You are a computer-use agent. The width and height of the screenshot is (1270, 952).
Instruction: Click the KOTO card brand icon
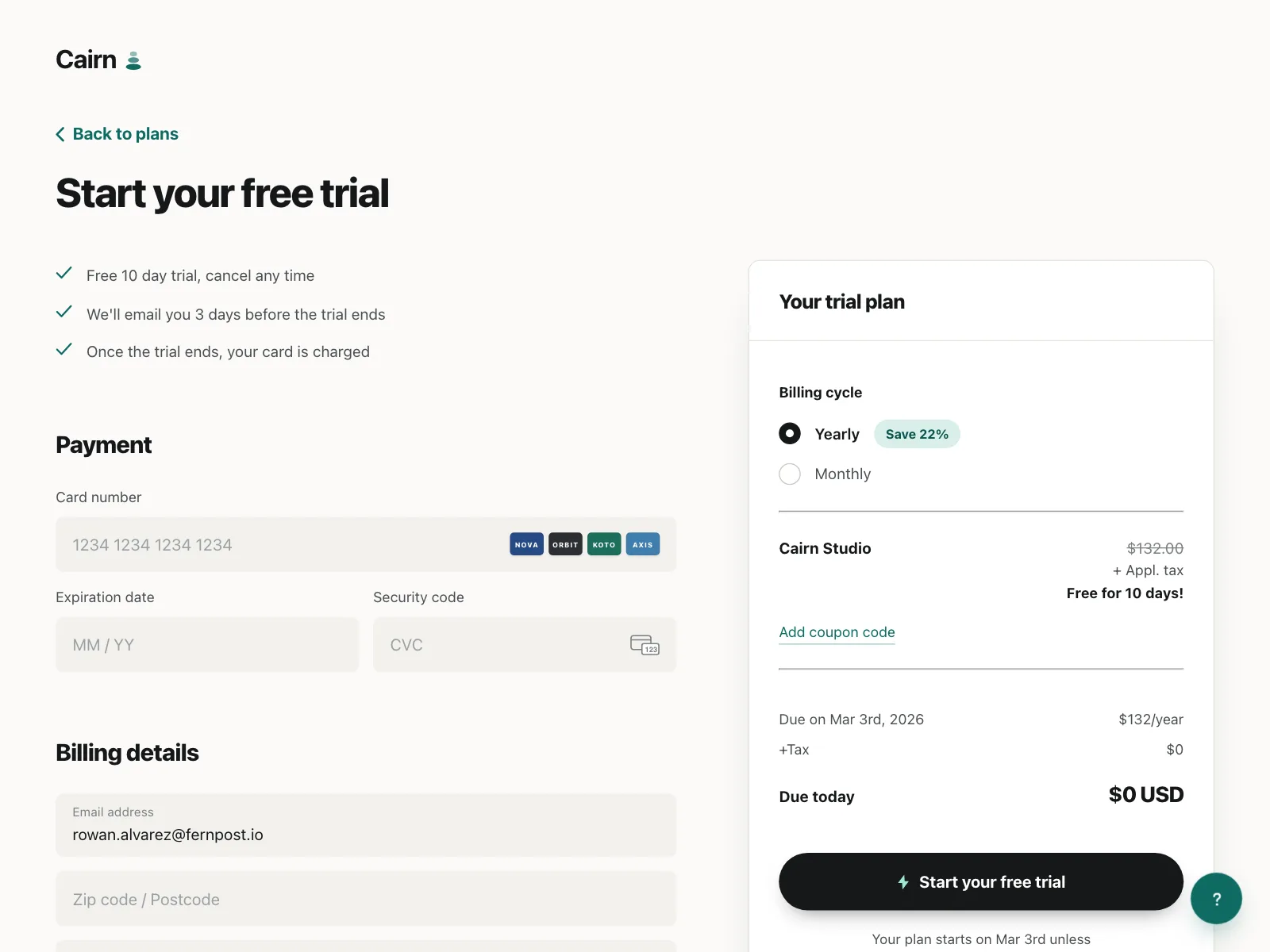604,544
